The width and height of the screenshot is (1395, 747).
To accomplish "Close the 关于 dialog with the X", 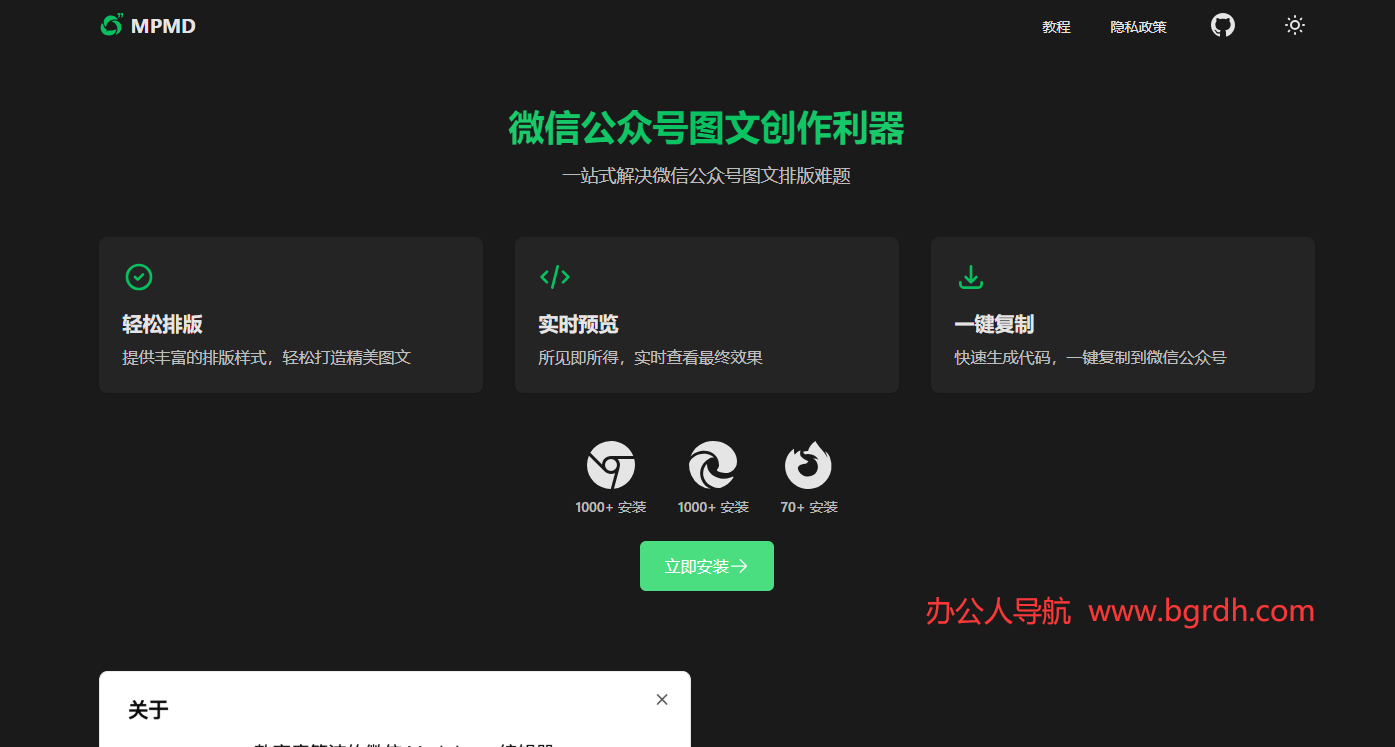I will 661,699.
